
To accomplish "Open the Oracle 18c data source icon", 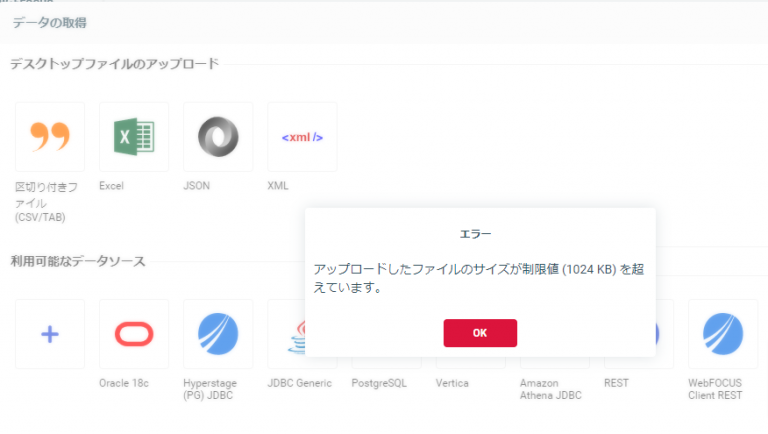I will tap(134, 334).
